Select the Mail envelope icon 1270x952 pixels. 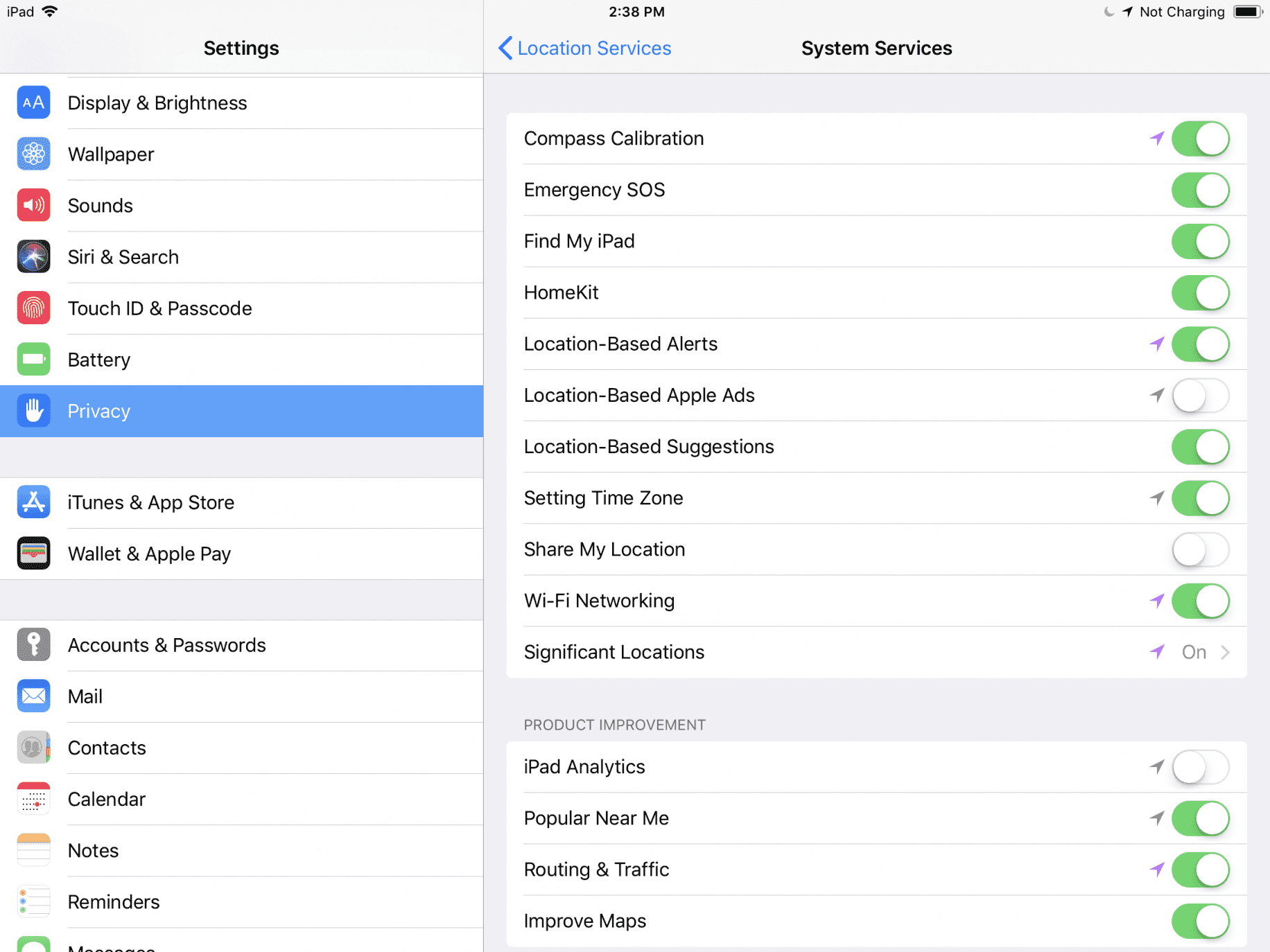click(x=33, y=696)
